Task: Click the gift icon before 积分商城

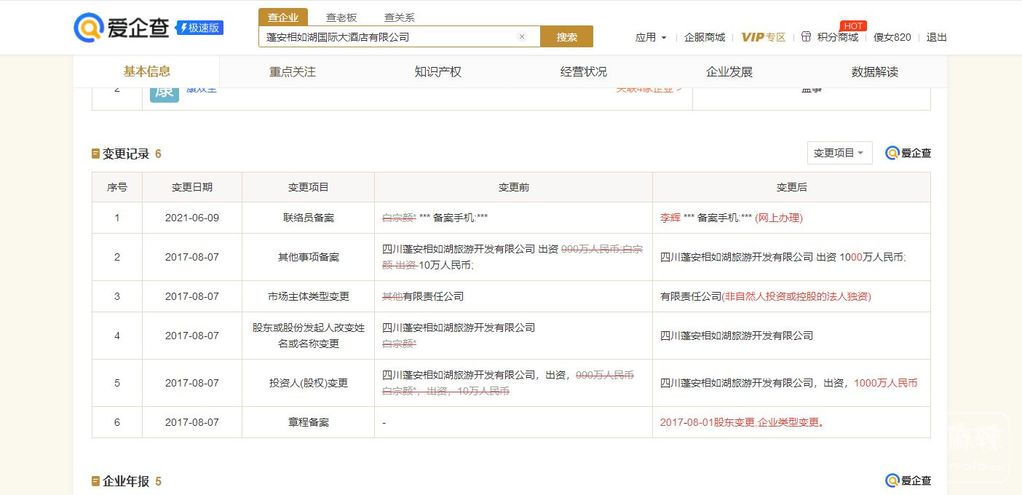Action: (x=805, y=37)
